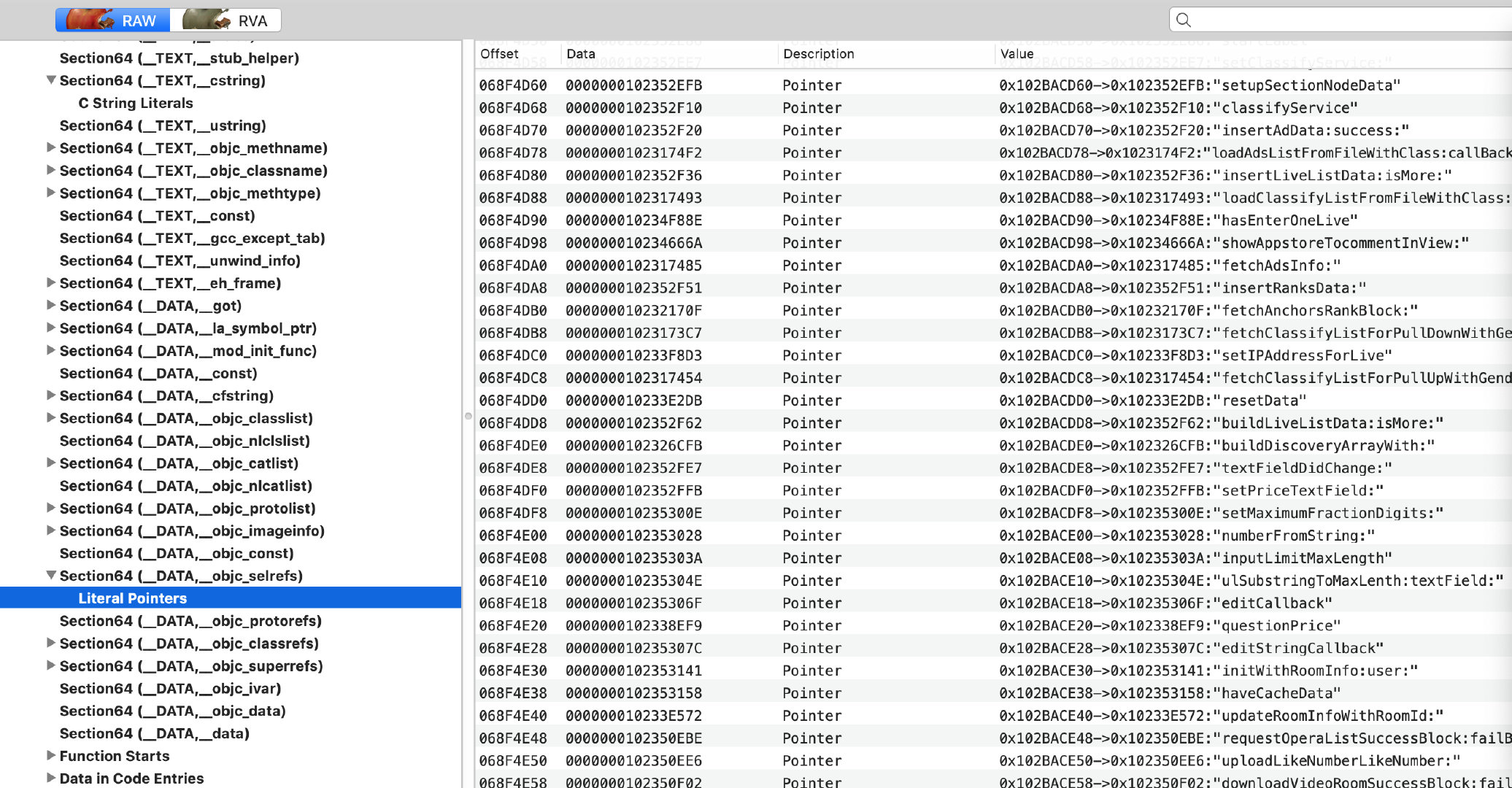Select row with offset 068F4D90
The height and width of the screenshot is (788, 1512).
point(513,220)
